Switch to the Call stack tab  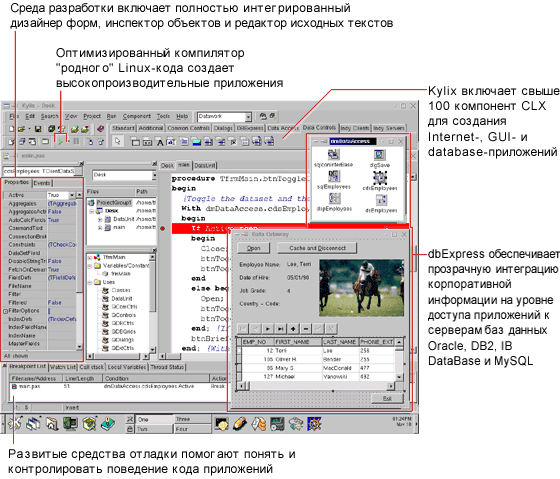(92, 367)
